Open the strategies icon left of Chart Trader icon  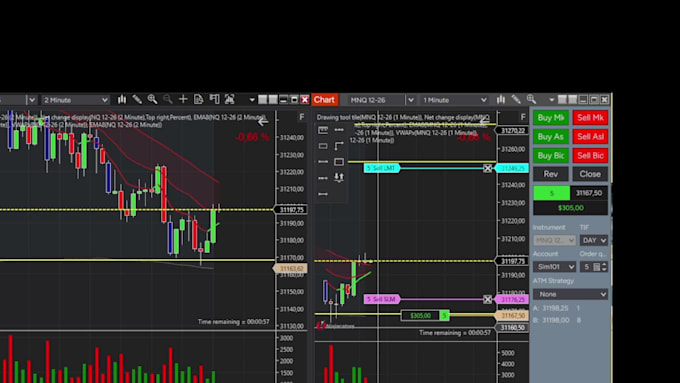(x=214, y=100)
